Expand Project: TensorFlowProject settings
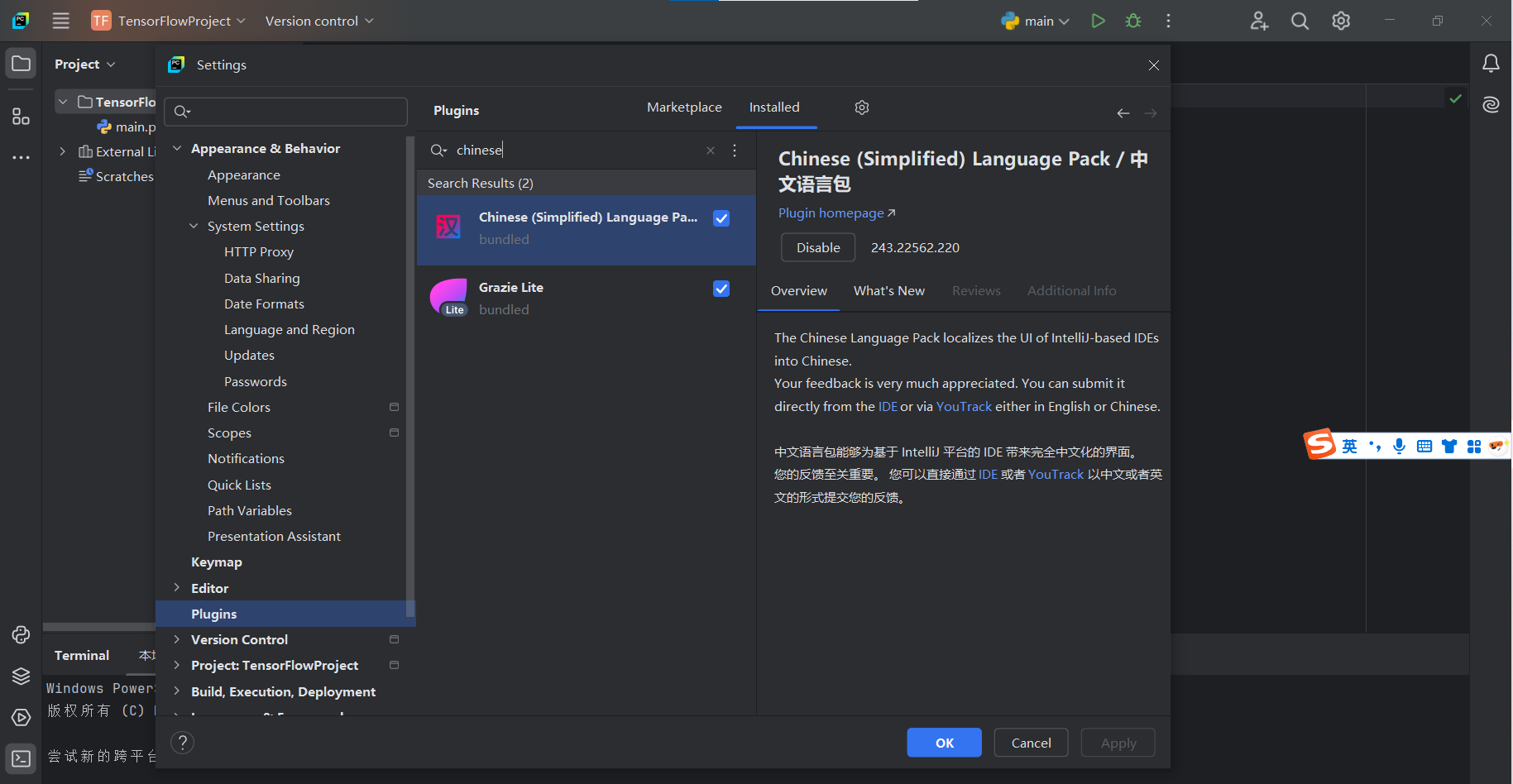 (176, 665)
